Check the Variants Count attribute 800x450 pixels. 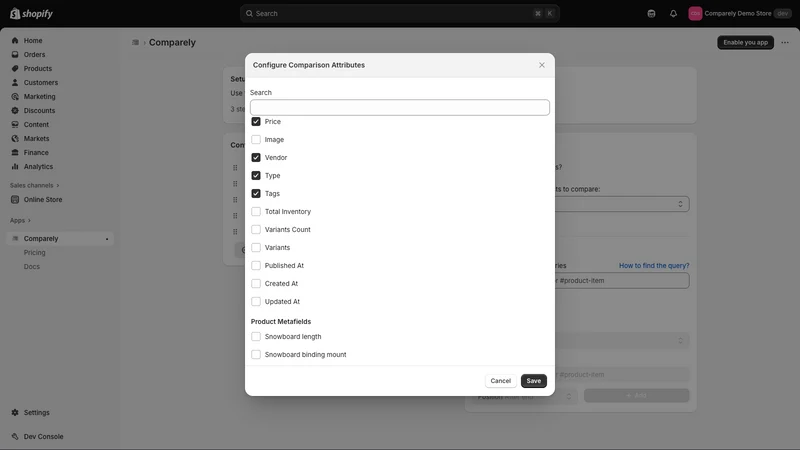tap(256, 230)
